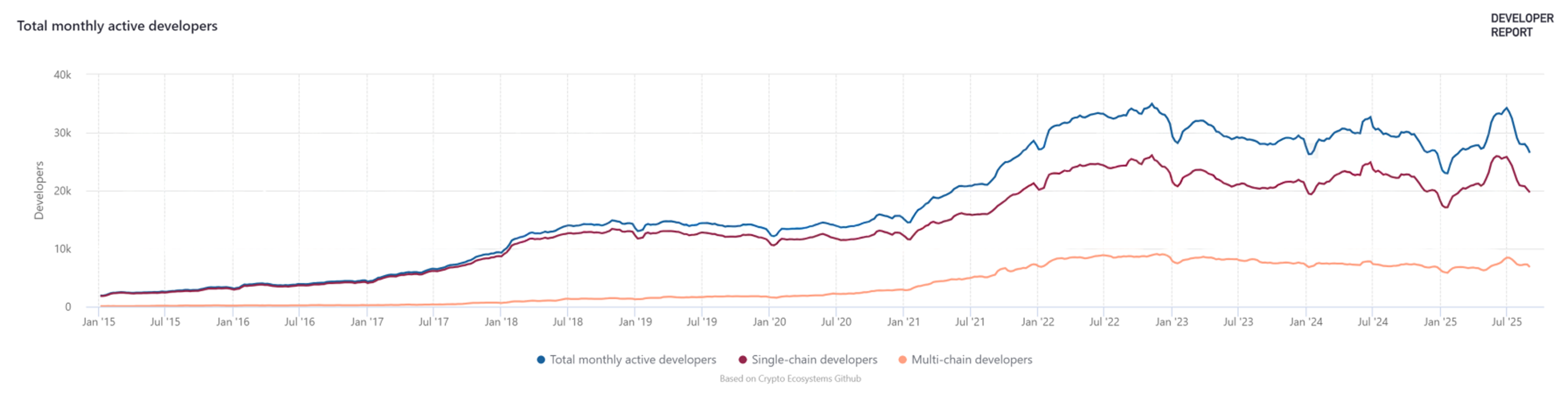The width and height of the screenshot is (1568, 400).
Task: Hide the Single-chain developers series label
Action: 814,360
